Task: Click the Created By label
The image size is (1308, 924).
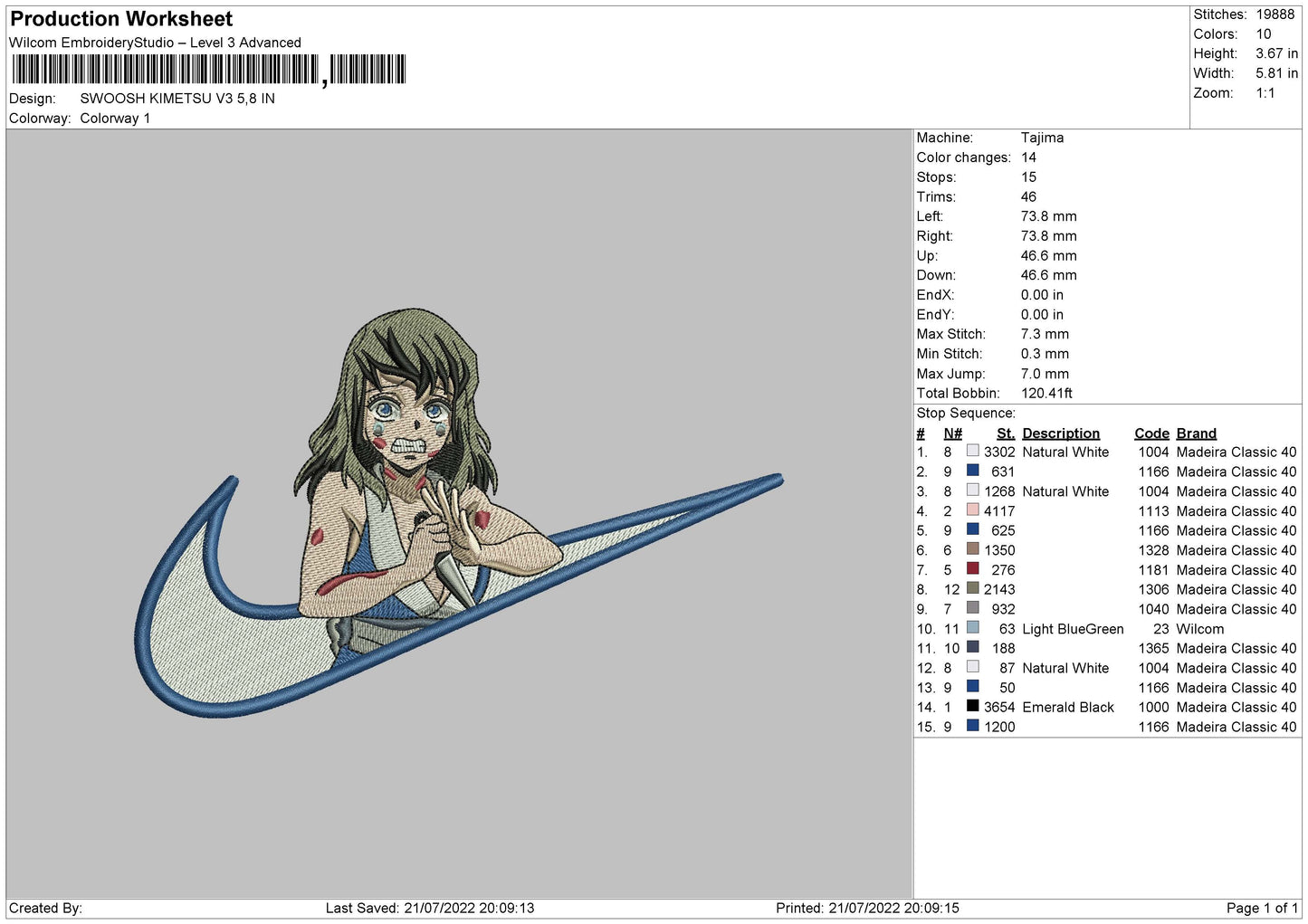Action: [45, 908]
